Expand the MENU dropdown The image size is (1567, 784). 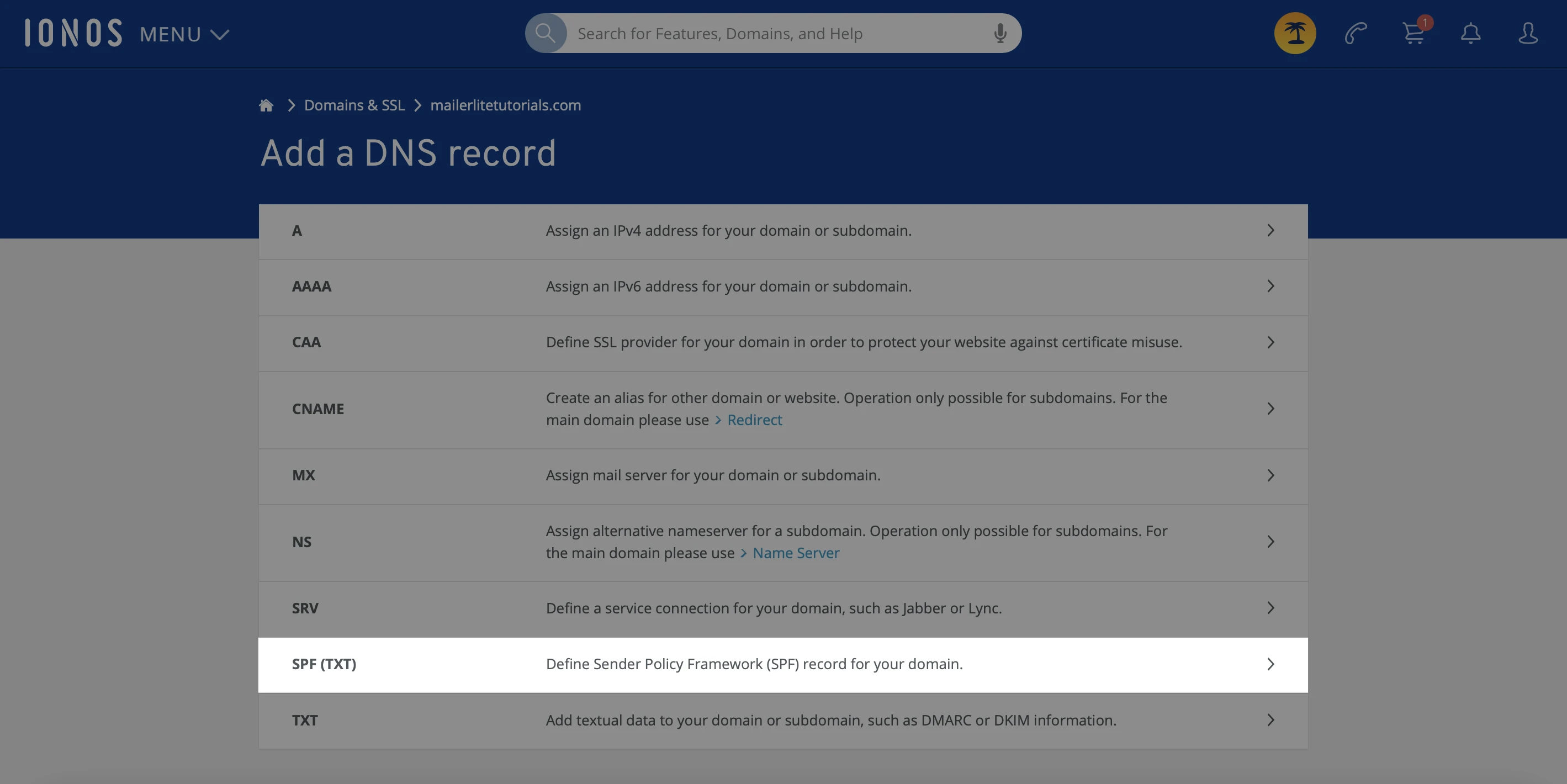click(184, 34)
